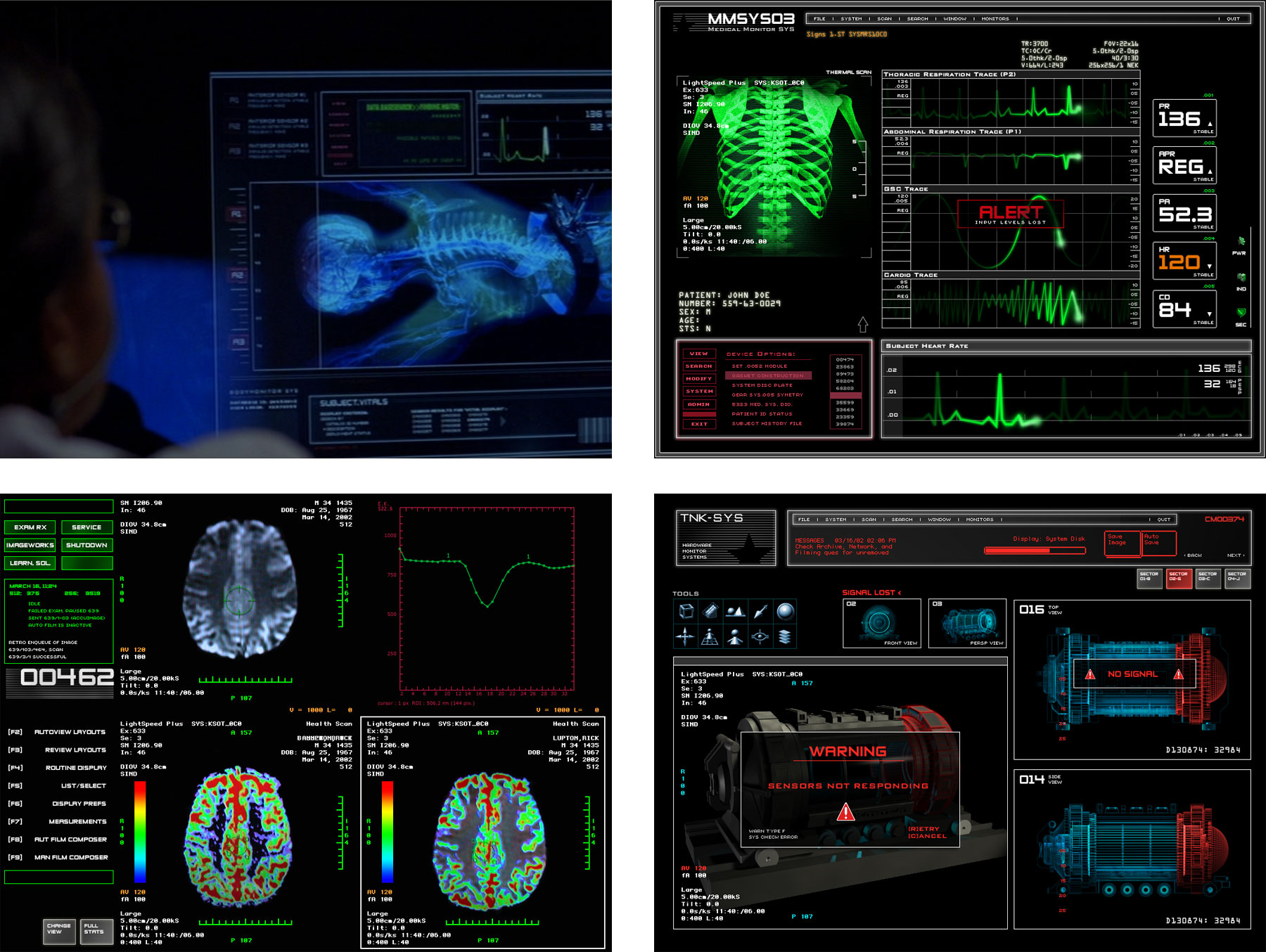
Task: Toggle Sector 03-C
Action: coord(1208,579)
